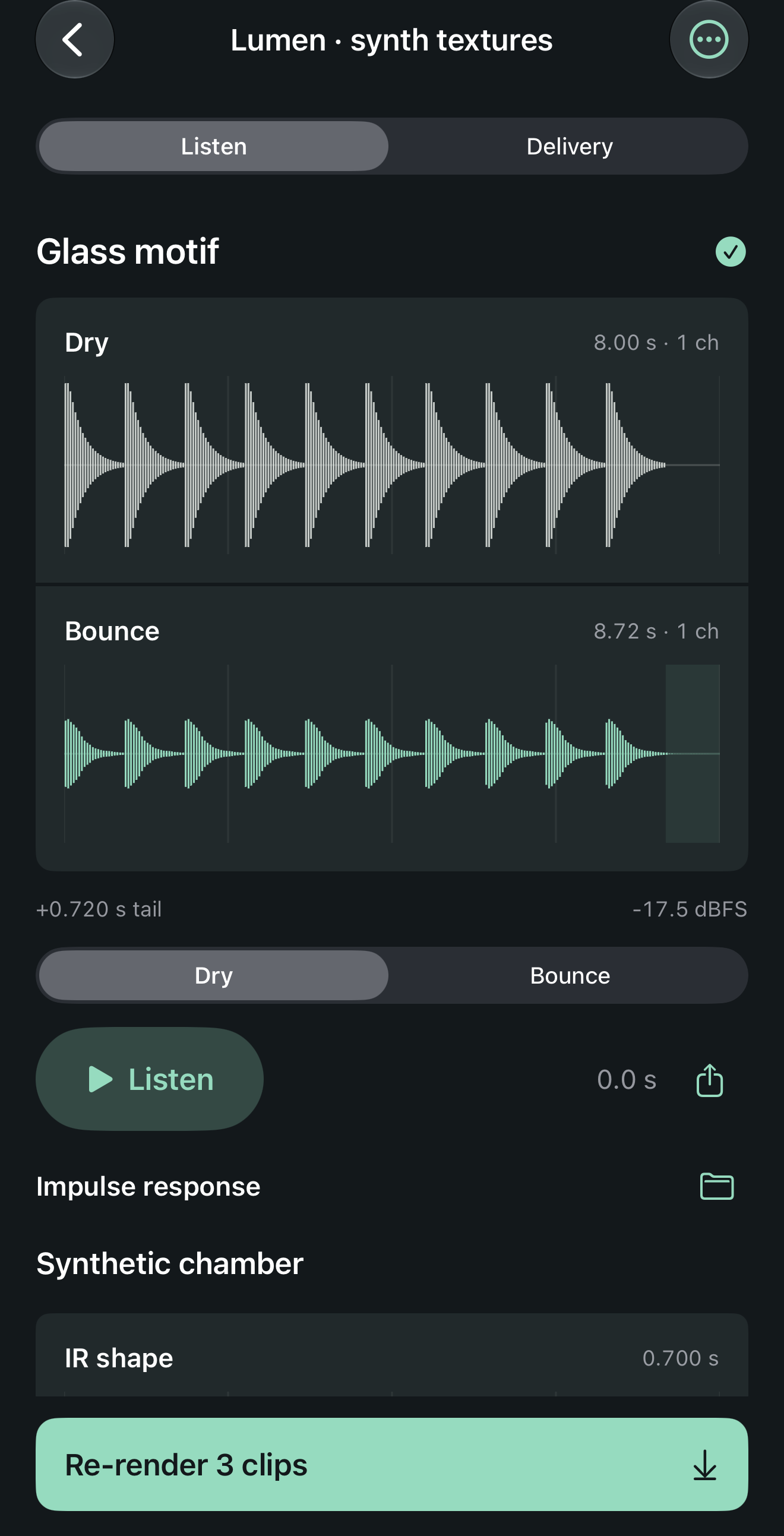
Task: Click the "0.700 s" IR length value
Action: 680,1358
